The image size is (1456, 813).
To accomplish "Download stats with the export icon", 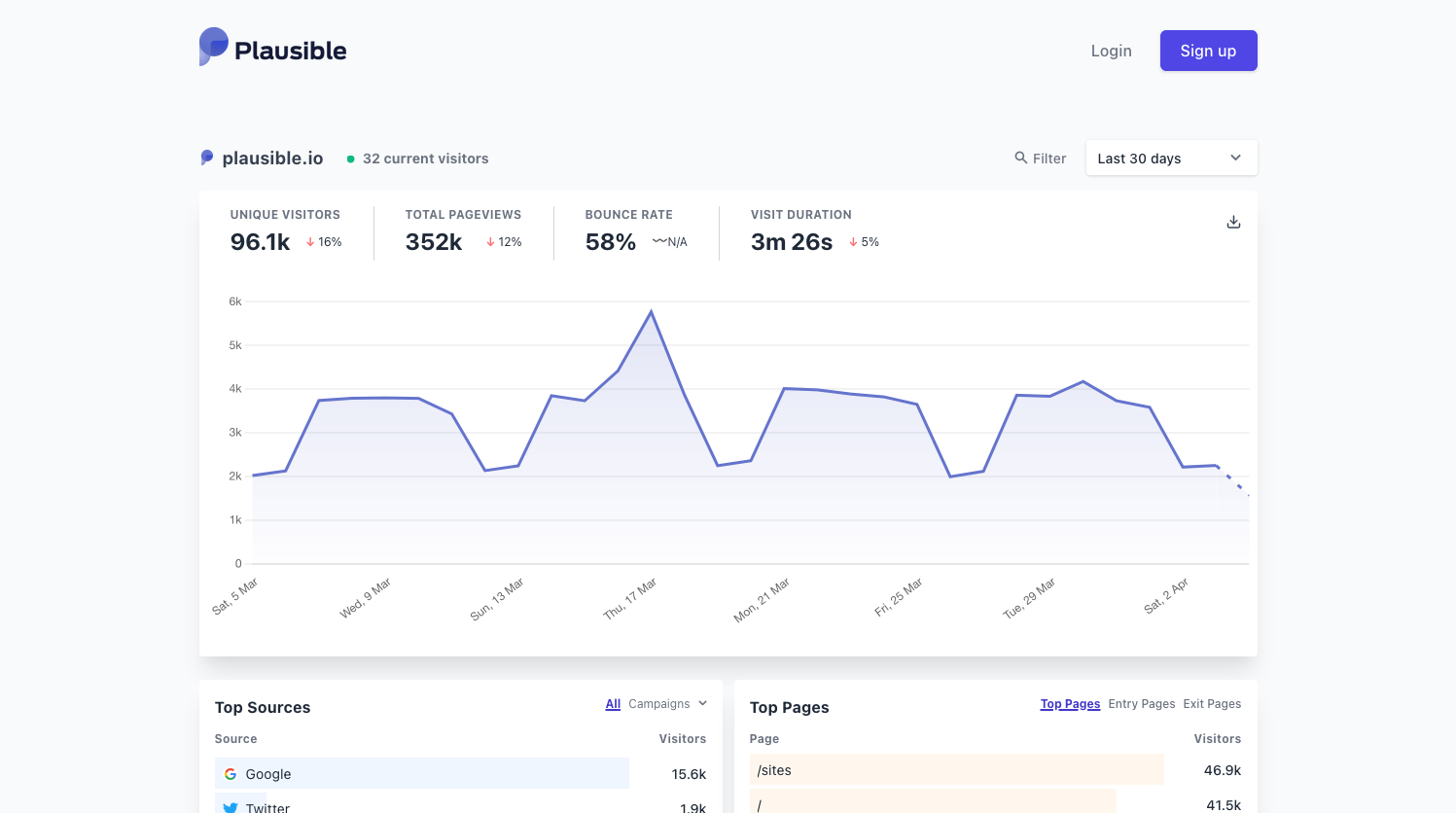I will pyautogui.click(x=1233, y=222).
